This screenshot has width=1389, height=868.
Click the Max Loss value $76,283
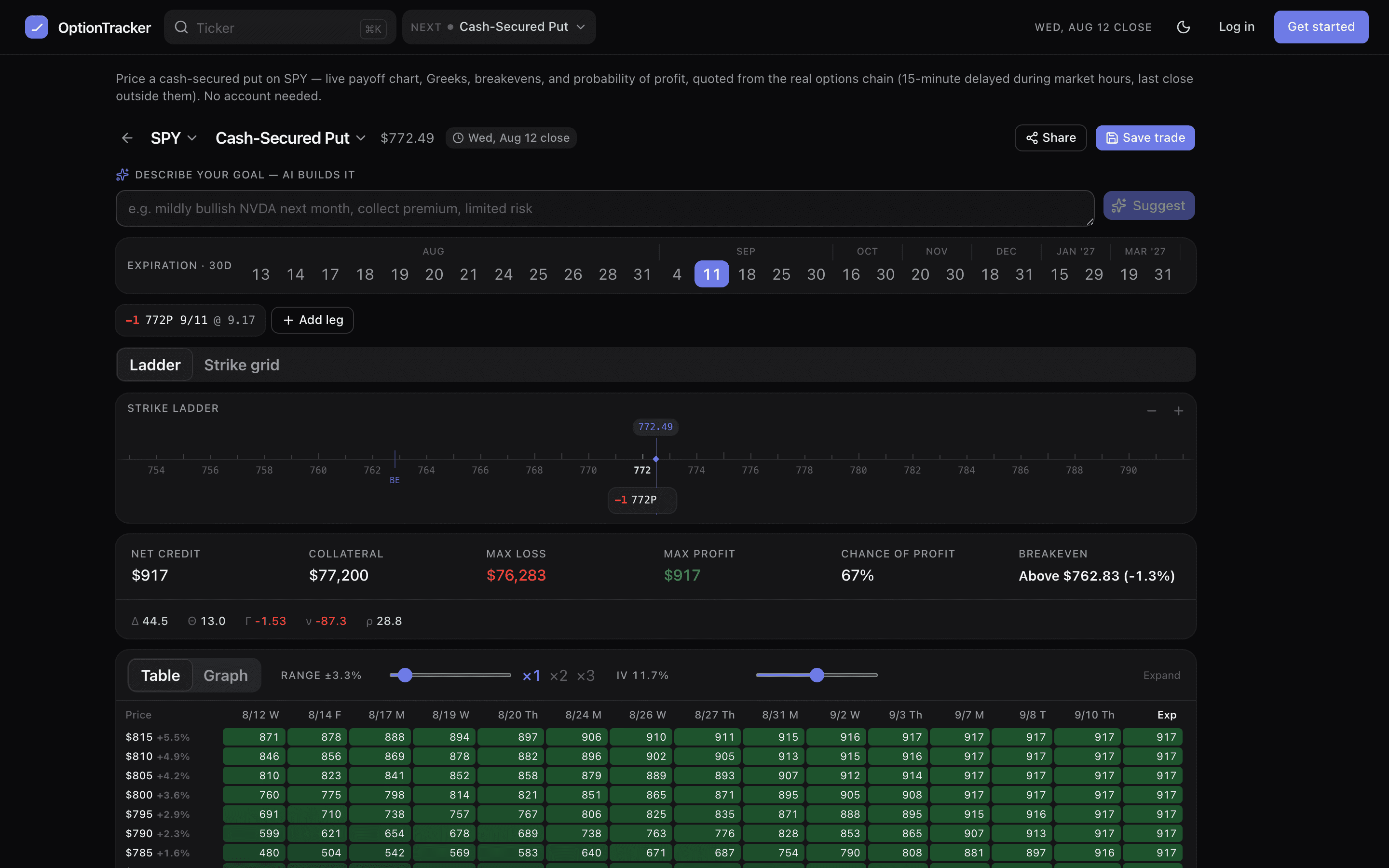click(x=516, y=575)
